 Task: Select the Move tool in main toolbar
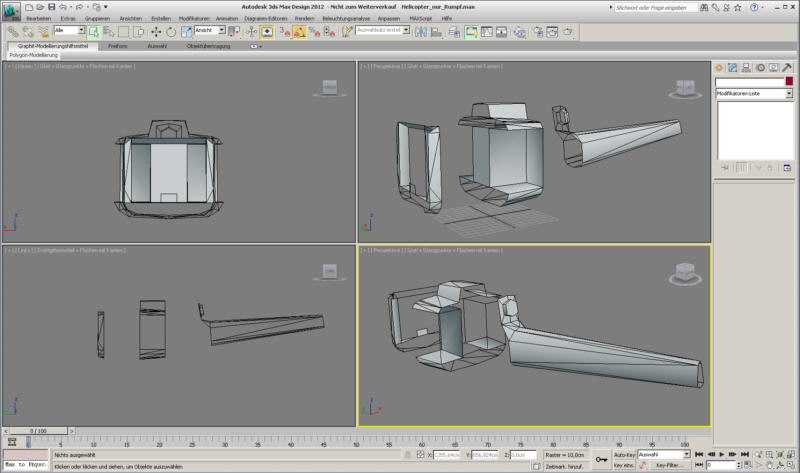click(x=155, y=32)
